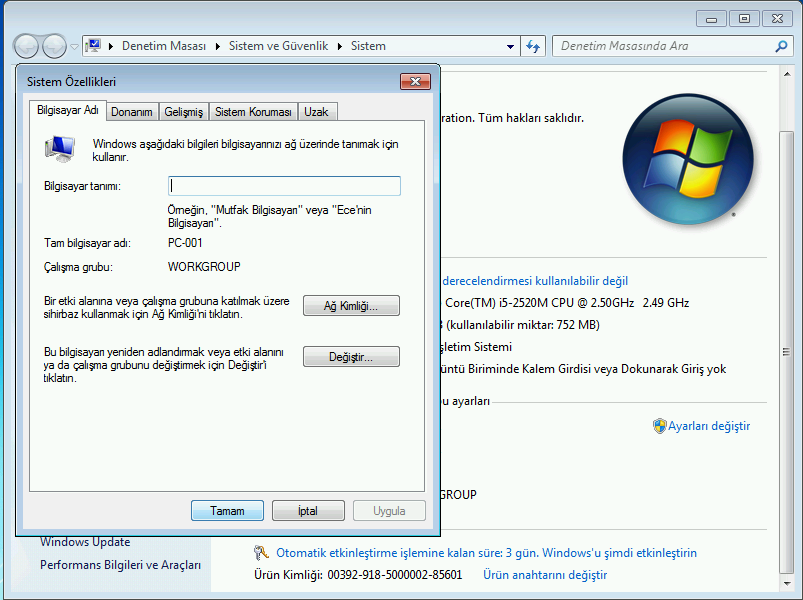Click the Back navigation arrow button
803x600 pixels.
[x=26, y=47]
